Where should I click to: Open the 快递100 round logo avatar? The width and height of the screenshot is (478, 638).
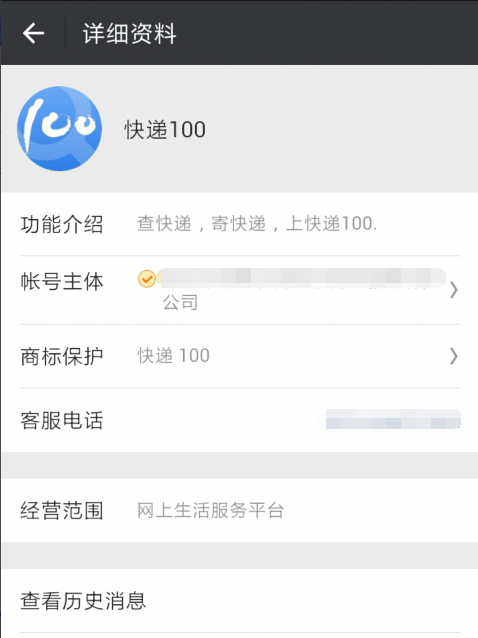(x=59, y=129)
